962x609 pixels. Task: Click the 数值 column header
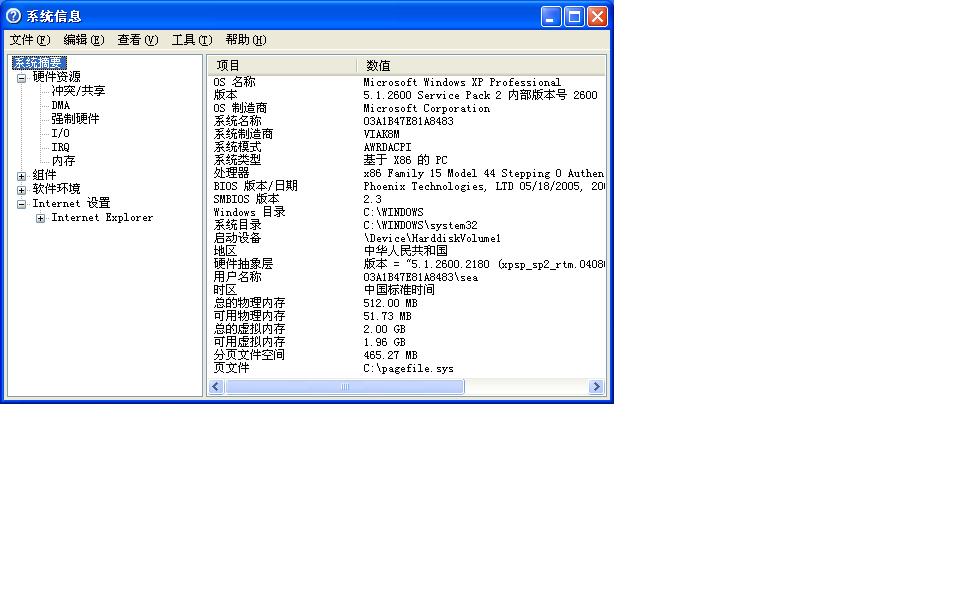pyautogui.click(x=481, y=65)
